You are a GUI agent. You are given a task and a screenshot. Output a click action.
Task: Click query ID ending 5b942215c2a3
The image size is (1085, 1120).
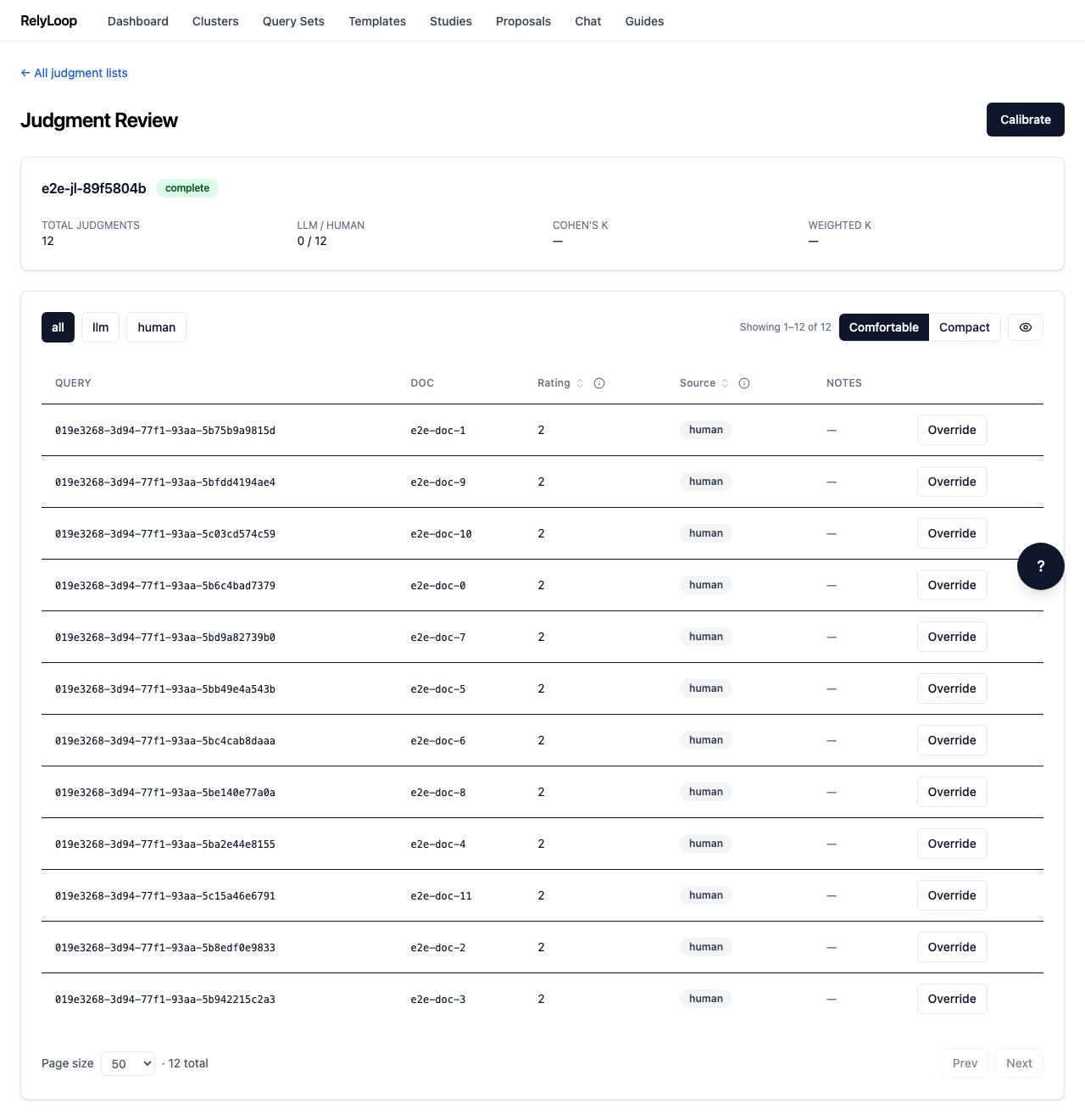coord(165,1000)
